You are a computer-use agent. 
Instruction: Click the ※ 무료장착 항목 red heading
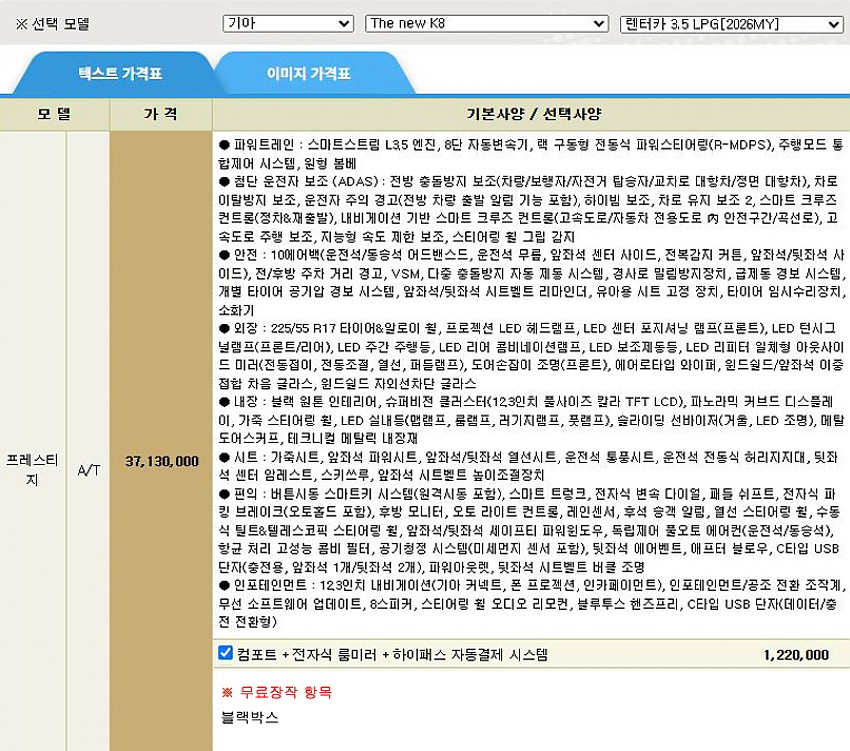276,692
